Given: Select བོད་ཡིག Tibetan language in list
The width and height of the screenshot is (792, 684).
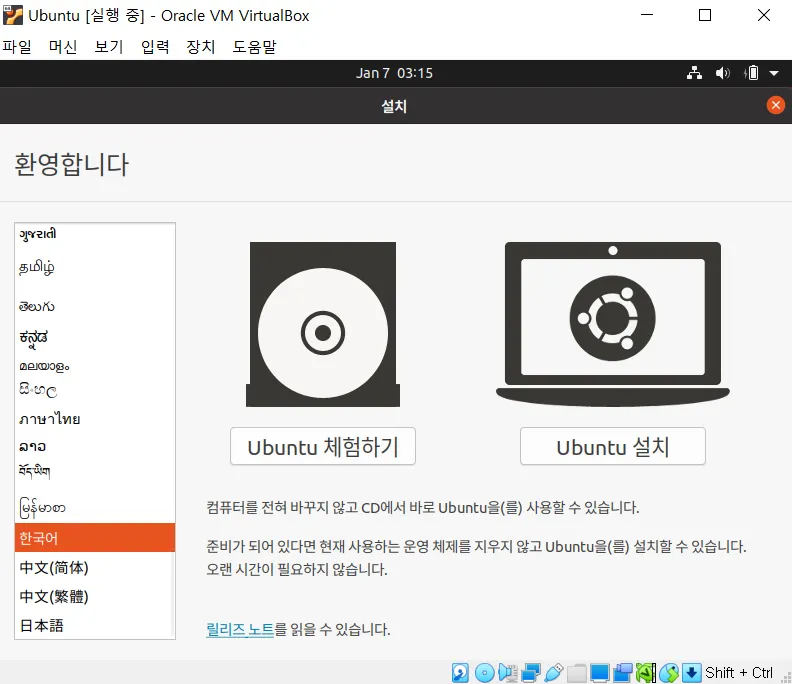Looking at the screenshot, I should tap(95, 471).
